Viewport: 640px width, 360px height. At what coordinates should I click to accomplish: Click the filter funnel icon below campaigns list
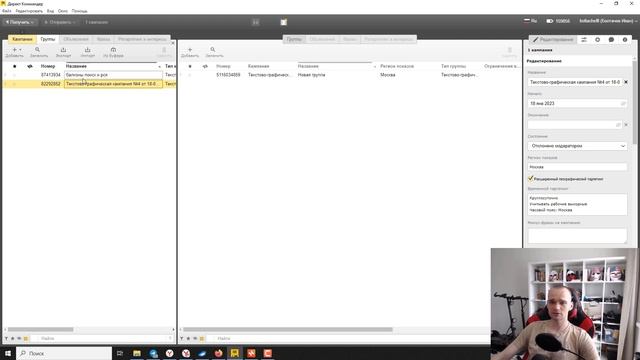[6, 338]
